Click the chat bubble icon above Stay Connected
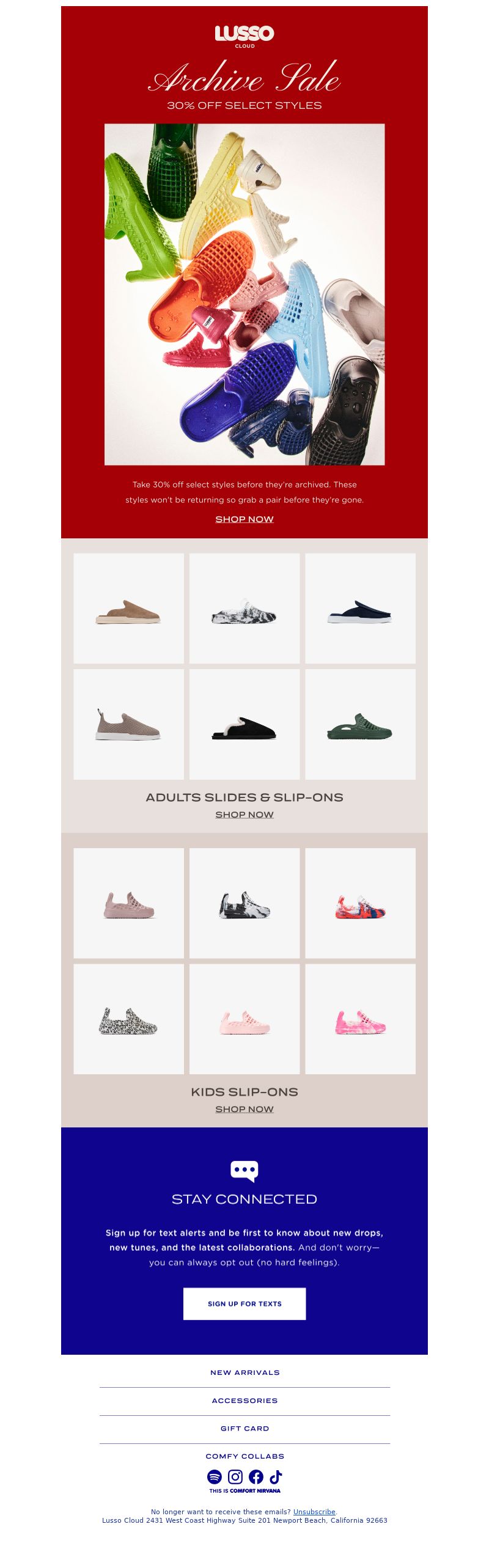The height and width of the screenshot is (1568, 489). point(244,1170)
